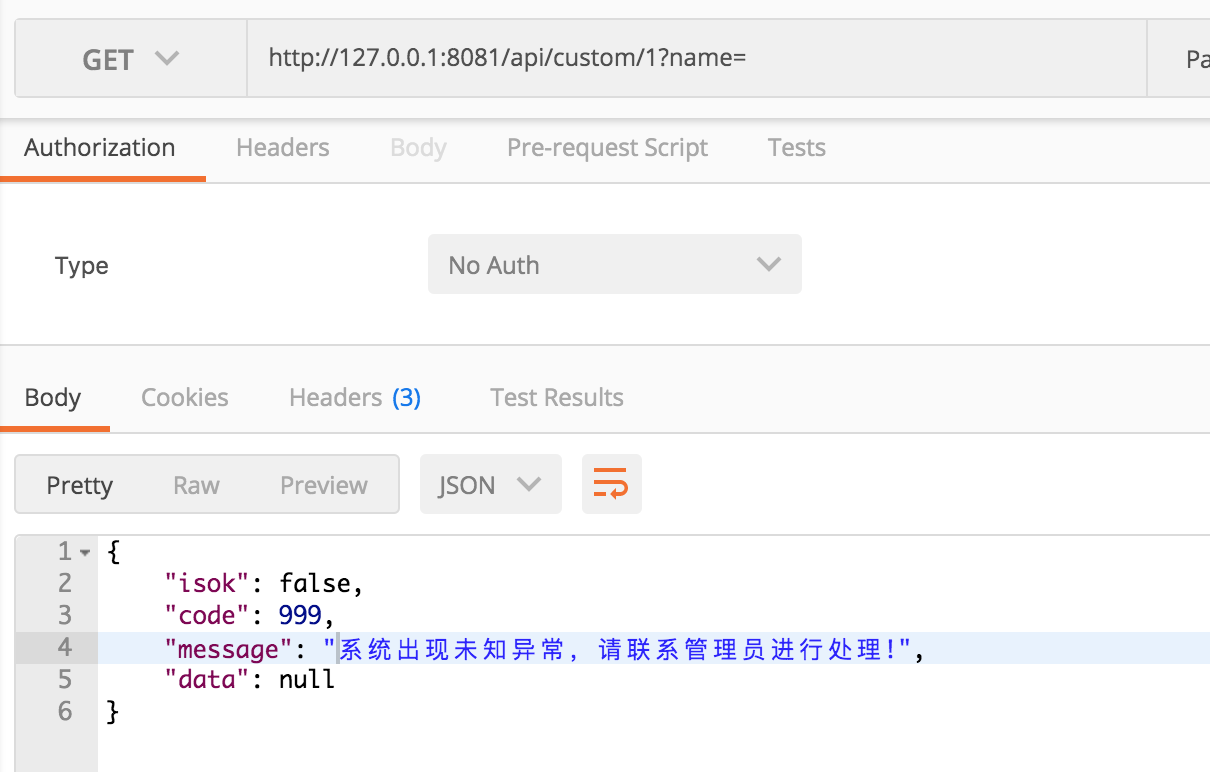View the response Headers (3) tab
Screen dimensions: 1210x772
pyautogui.click(x=354, y=398)
